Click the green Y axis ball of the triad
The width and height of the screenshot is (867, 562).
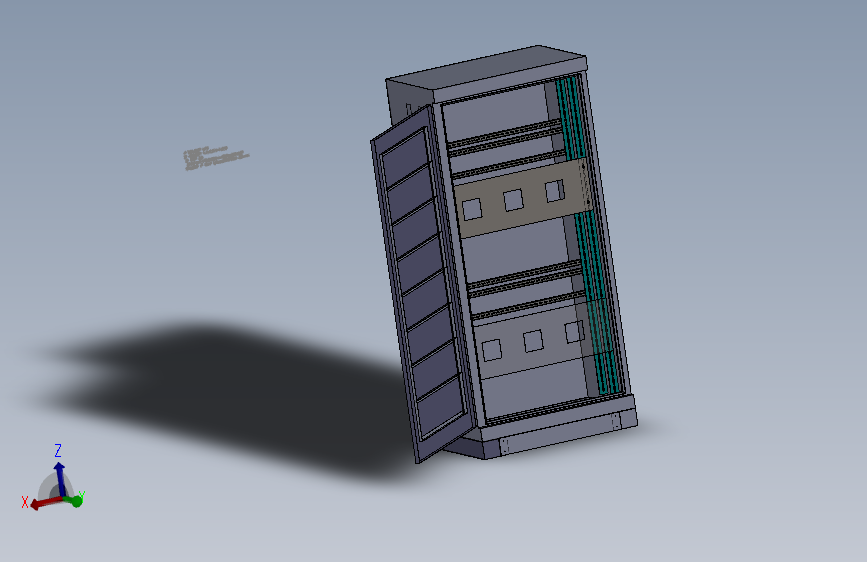tap(76, 501)
